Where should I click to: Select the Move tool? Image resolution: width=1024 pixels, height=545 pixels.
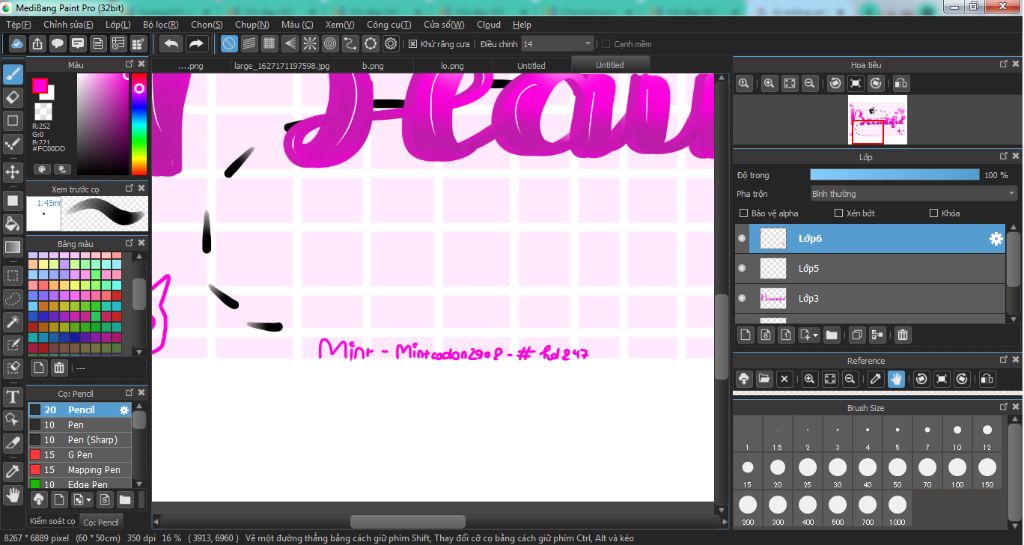12,172
